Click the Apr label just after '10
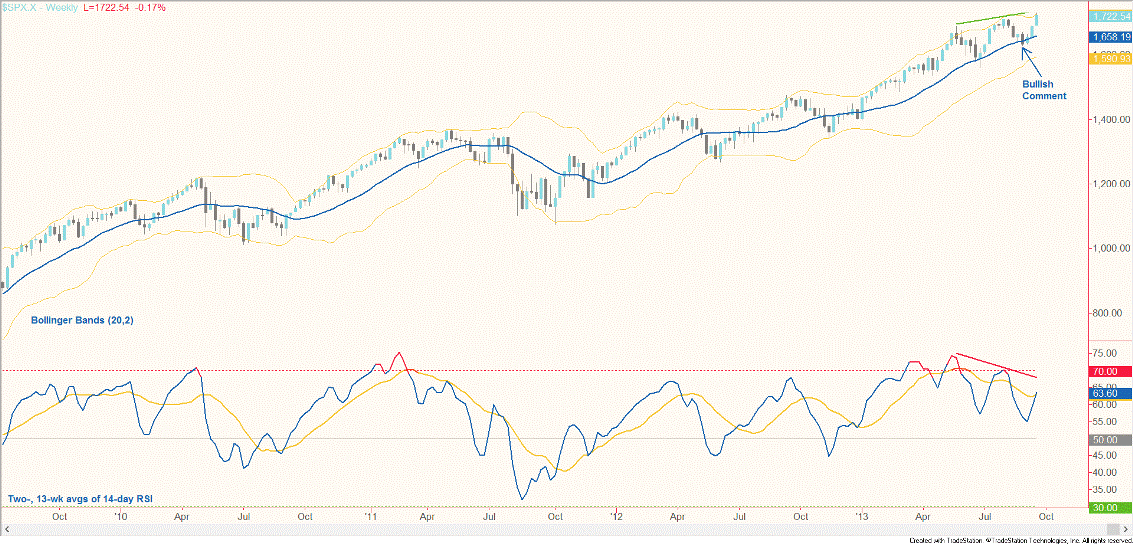 (x=182, y=517)
